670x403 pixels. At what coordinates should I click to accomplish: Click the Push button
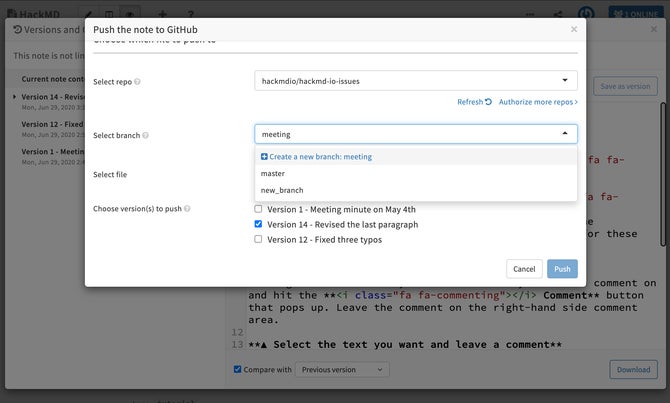click(x=562, y=269)
